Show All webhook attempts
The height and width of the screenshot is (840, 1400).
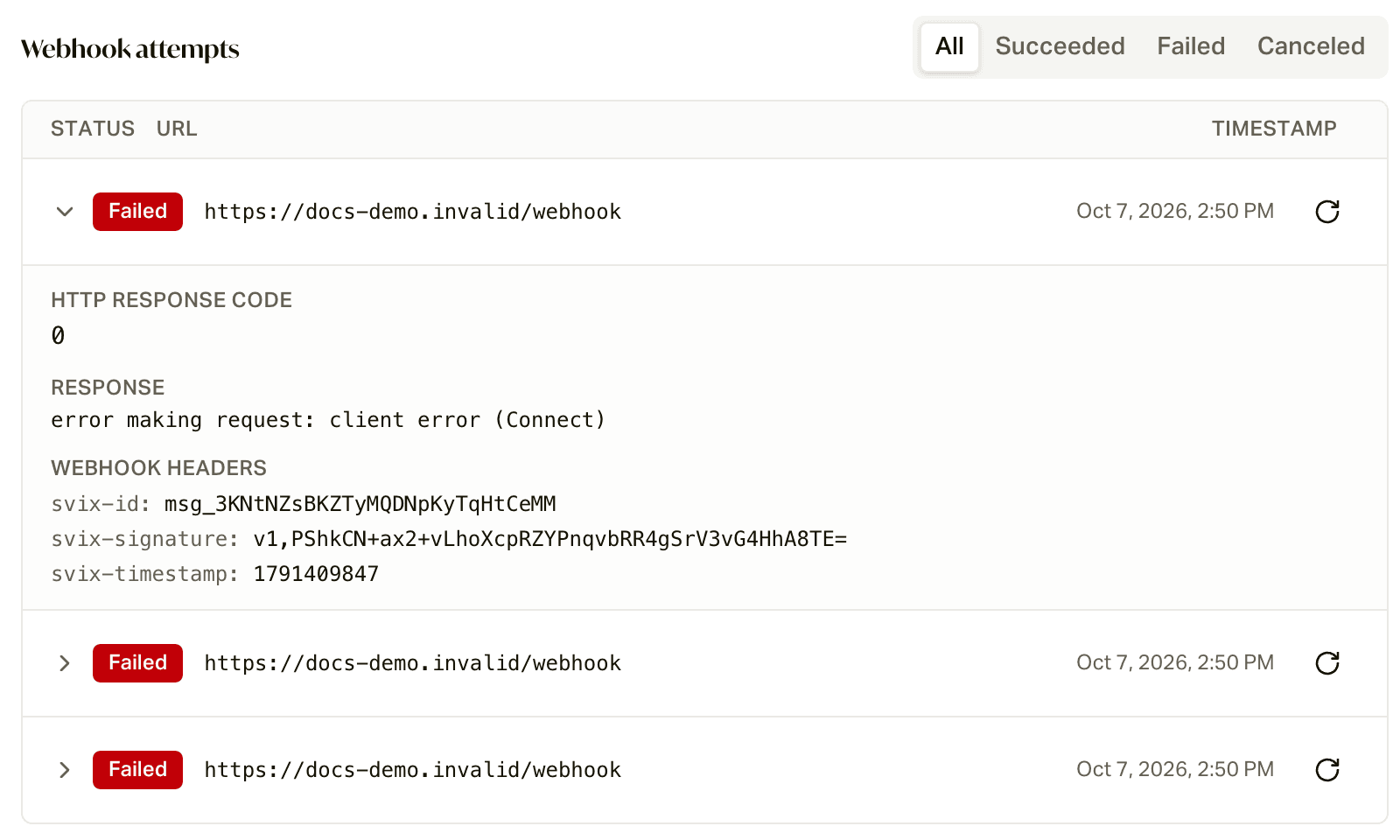click(x=949, y=46)
